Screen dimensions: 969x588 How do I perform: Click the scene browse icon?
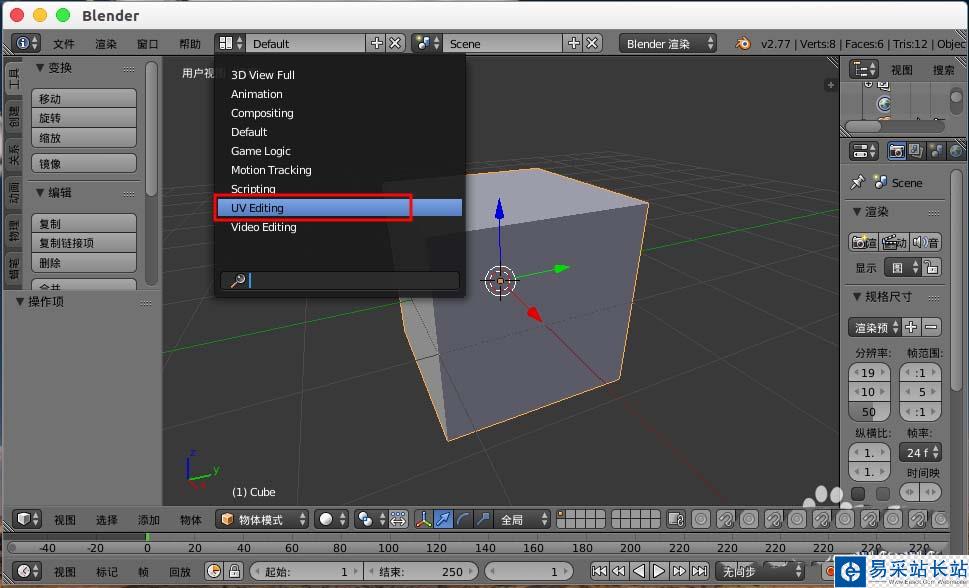point(426,43)
